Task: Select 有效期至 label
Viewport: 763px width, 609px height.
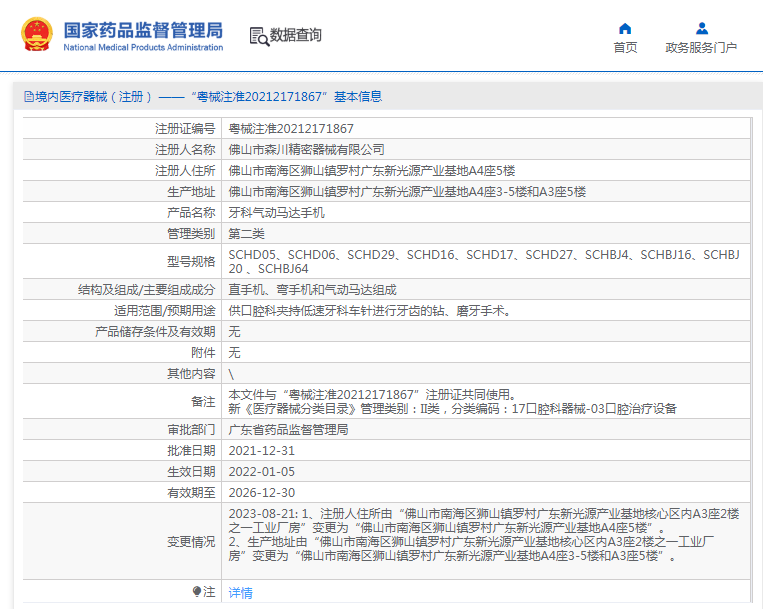Action: pyautogui.click(x=191, y=492)
